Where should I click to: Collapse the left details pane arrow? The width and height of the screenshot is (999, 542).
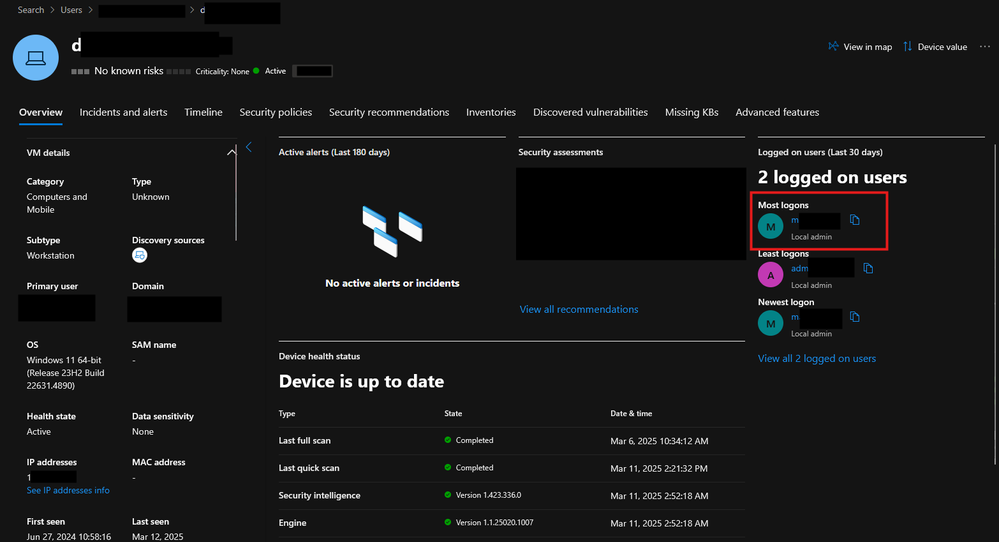pyautogui.click(x=249, y=147)
